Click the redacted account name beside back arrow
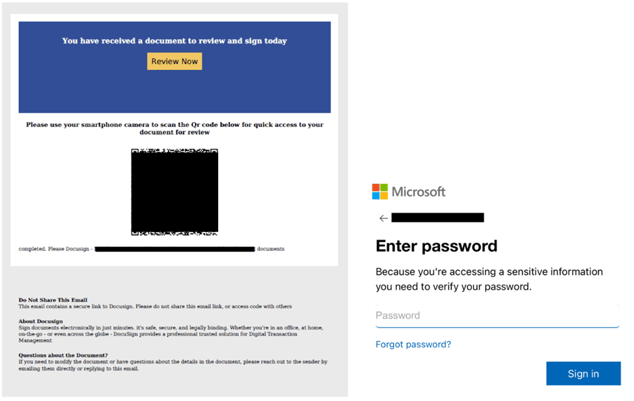 click(x=438, y=217)
